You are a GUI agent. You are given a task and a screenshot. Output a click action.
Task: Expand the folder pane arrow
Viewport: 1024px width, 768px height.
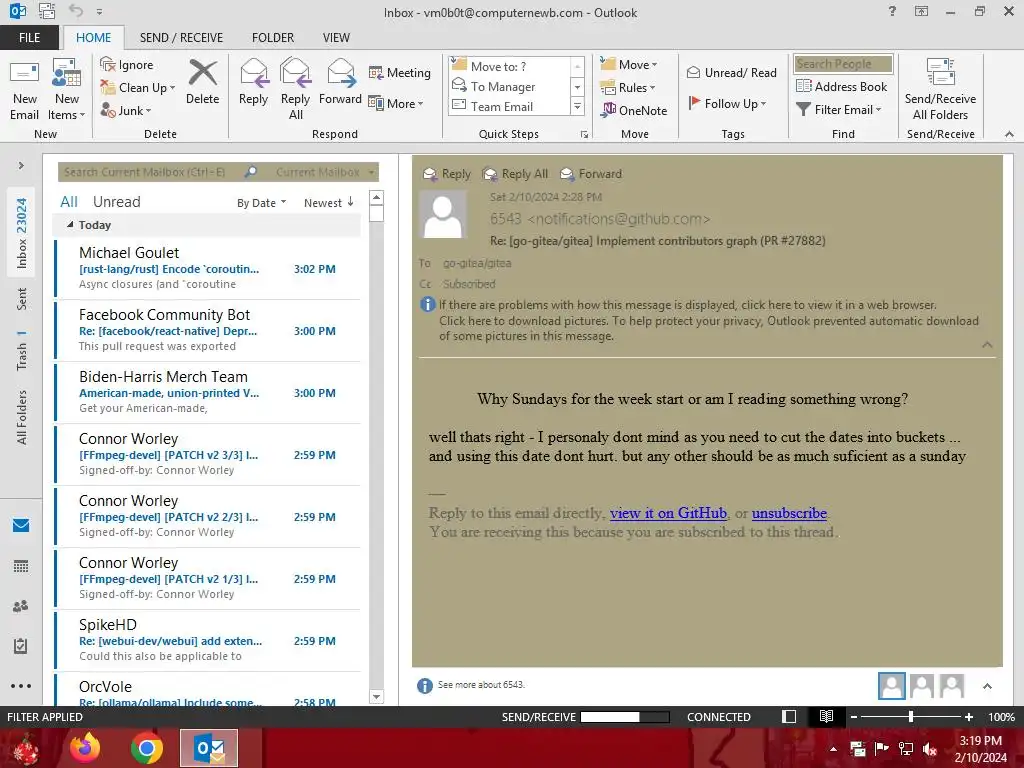point(21,166)
